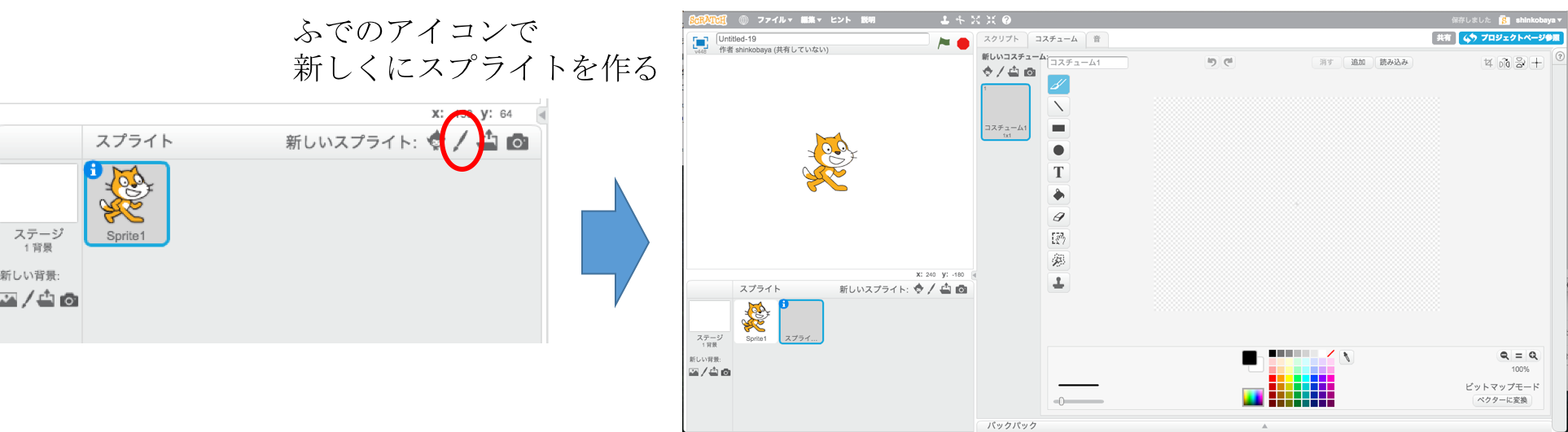The image size is (1568, 432).
Task: Pick a color with the eyedropper
Action: 1347,357
